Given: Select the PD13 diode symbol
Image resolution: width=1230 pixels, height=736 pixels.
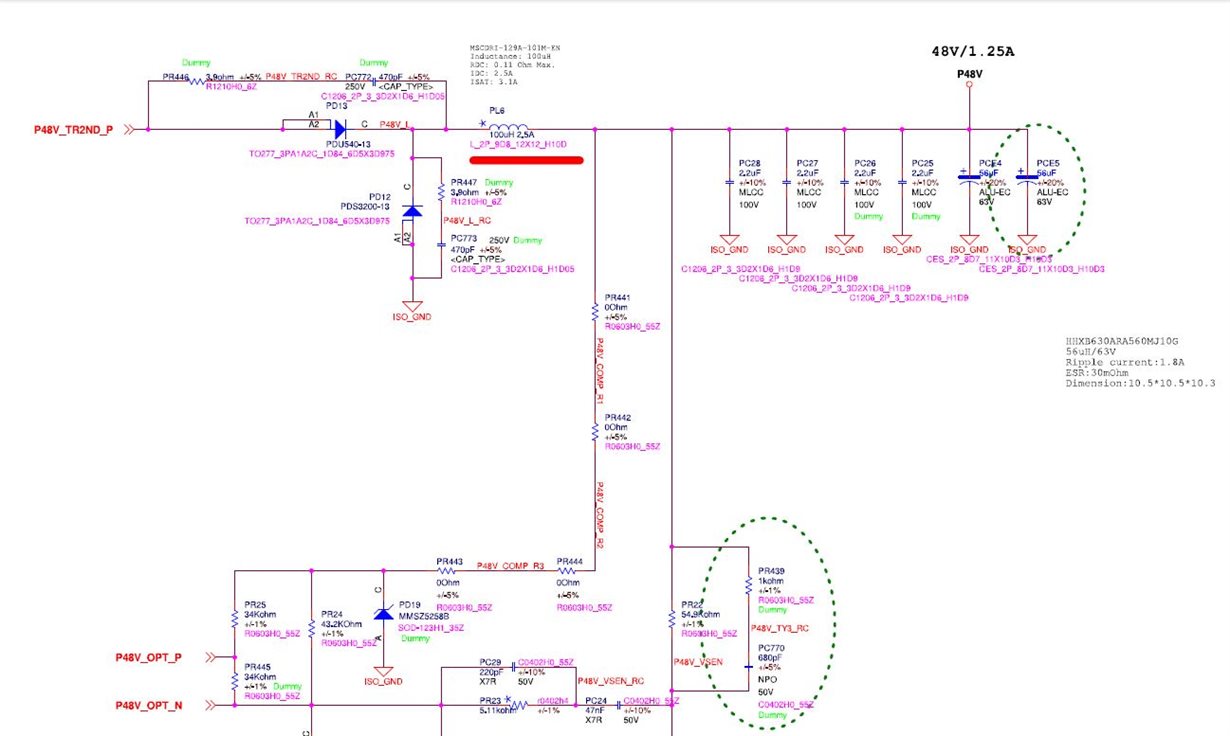Looking at the screenshot, I should [x=338, y=128].
